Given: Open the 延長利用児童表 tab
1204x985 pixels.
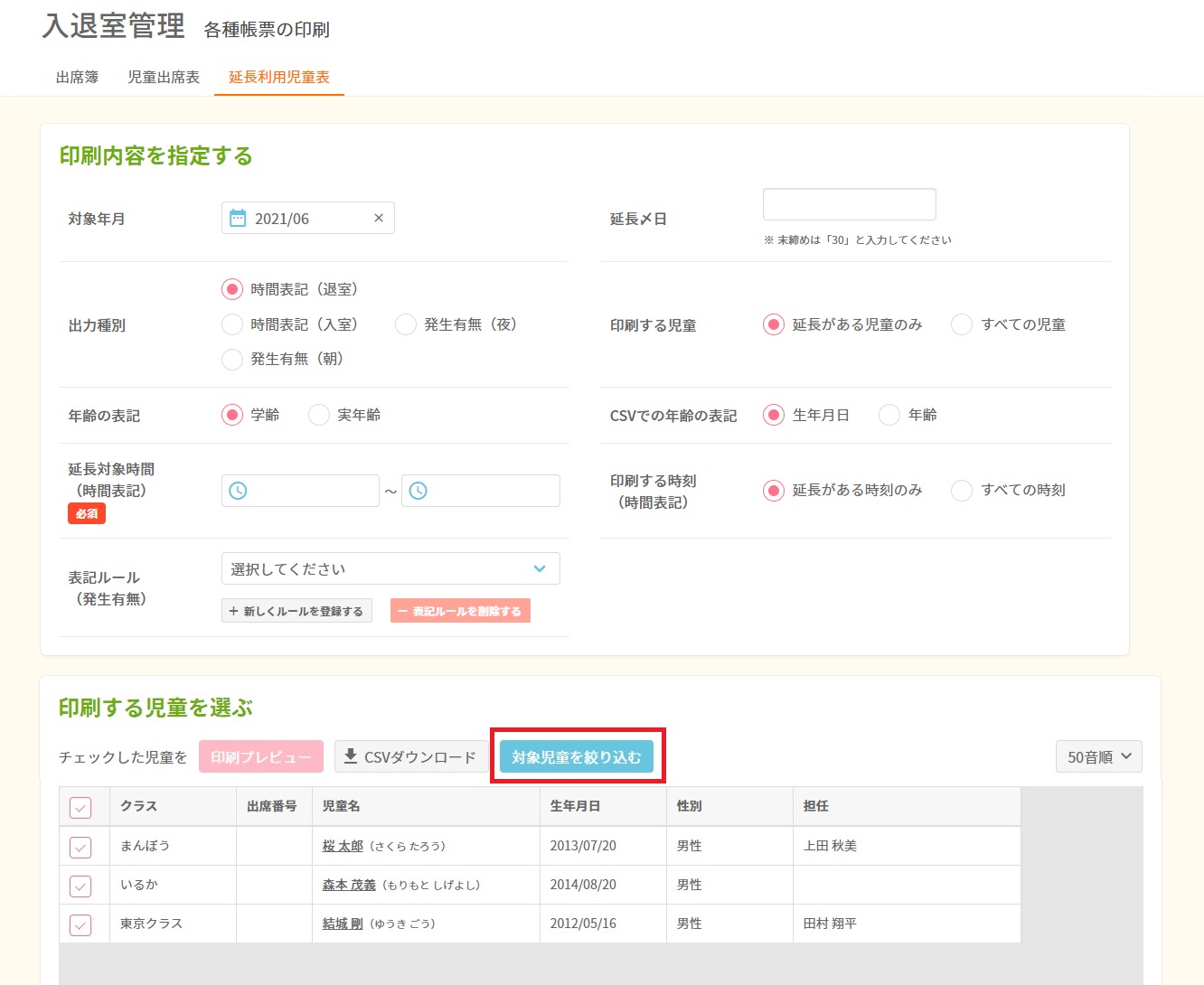Looking at the screenshot, I should pyautogui.click(x=279, y=77).
